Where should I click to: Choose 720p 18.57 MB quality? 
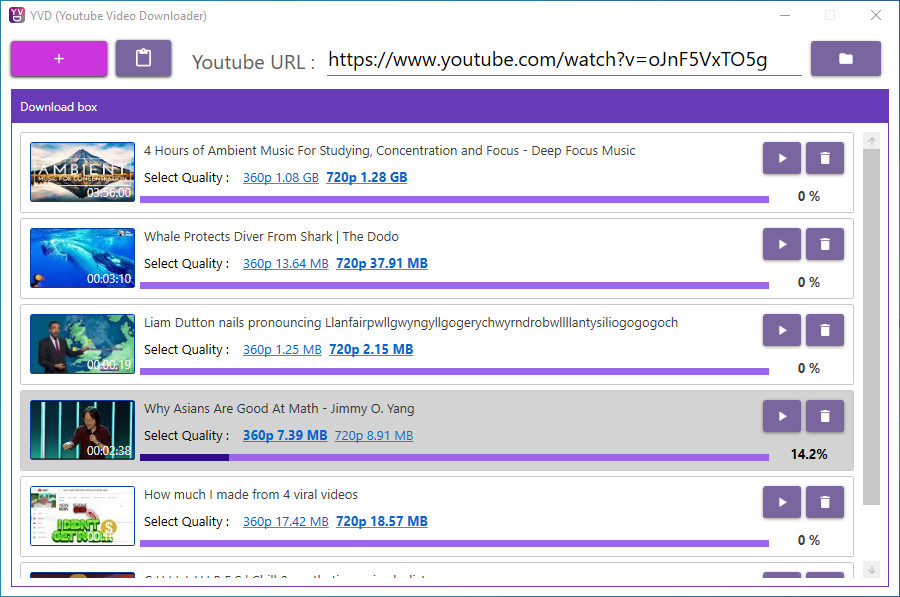pos(382,522)
